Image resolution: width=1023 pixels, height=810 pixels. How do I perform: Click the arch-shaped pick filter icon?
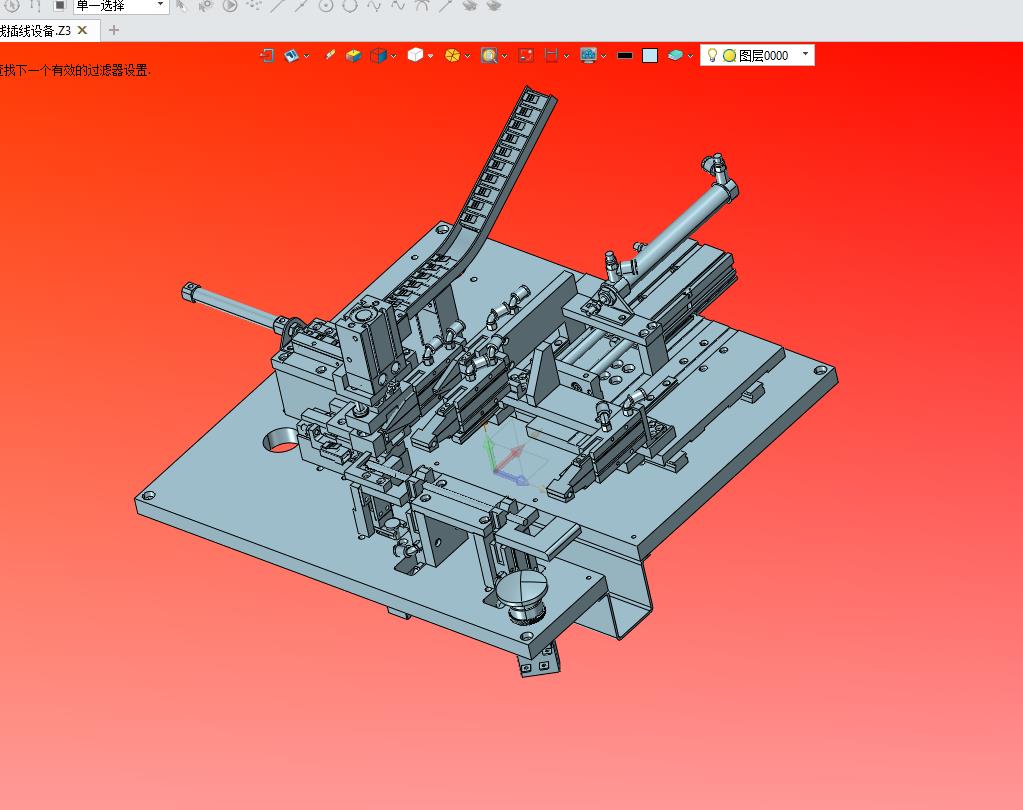(x=421, y=6)
